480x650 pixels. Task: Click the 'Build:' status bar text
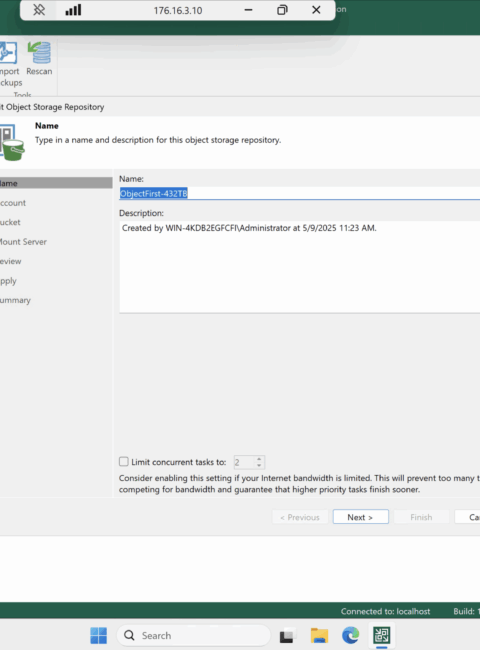pos(464,611)
